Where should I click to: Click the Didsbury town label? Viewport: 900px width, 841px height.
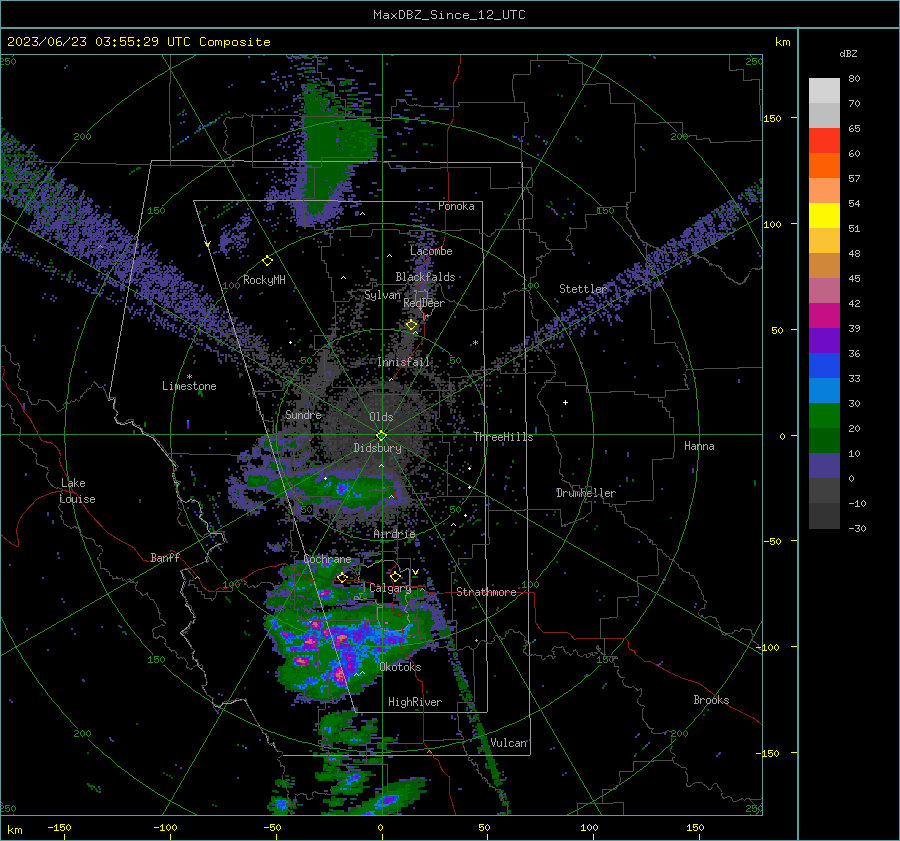(x=377, y=448)
